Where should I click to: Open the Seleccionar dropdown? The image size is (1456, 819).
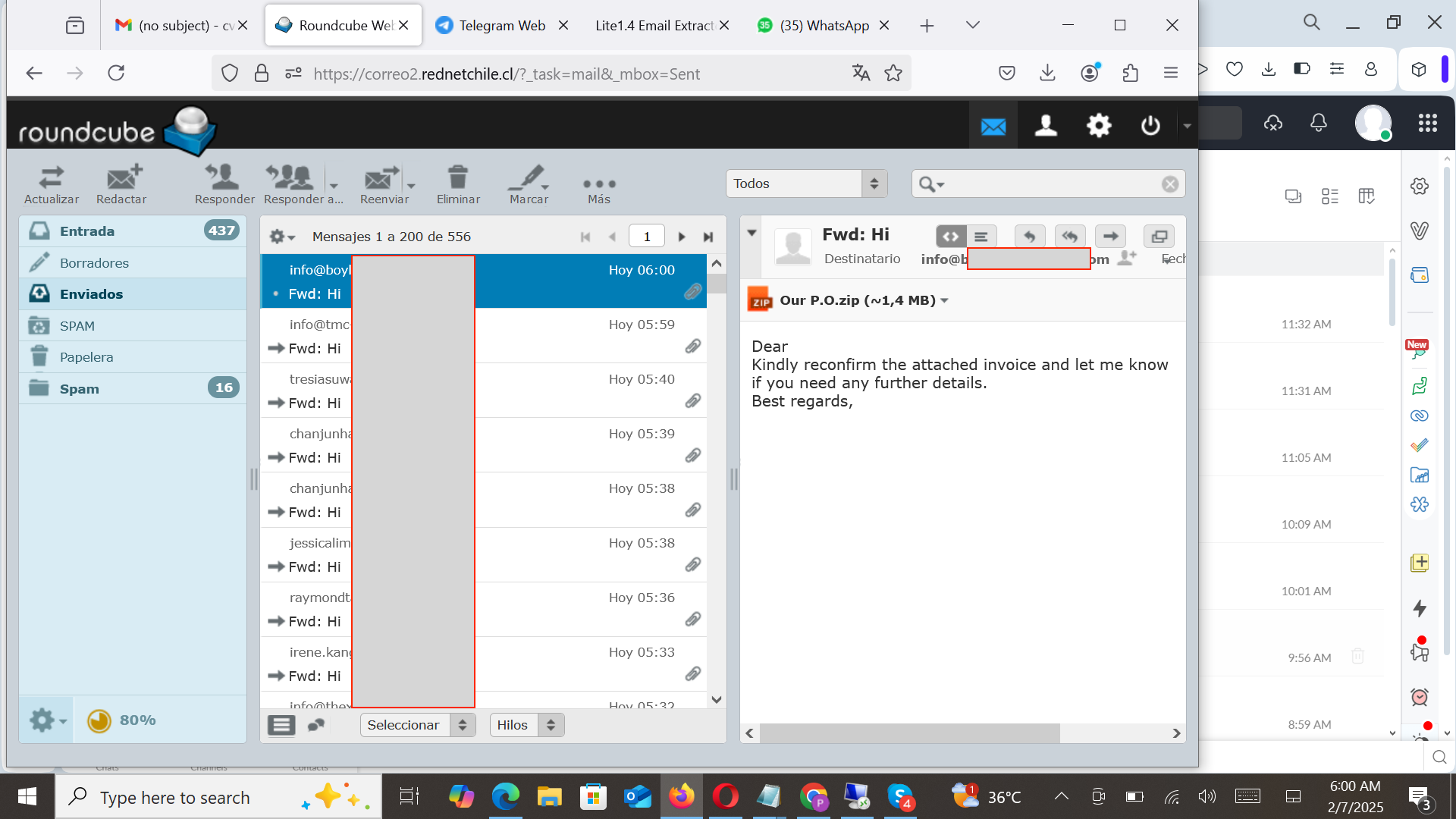tap(417, 725)
